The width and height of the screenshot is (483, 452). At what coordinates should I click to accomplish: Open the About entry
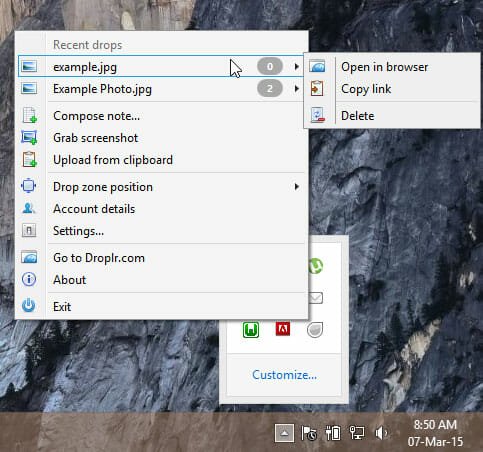pyautogui.click(x=161, y=280)
